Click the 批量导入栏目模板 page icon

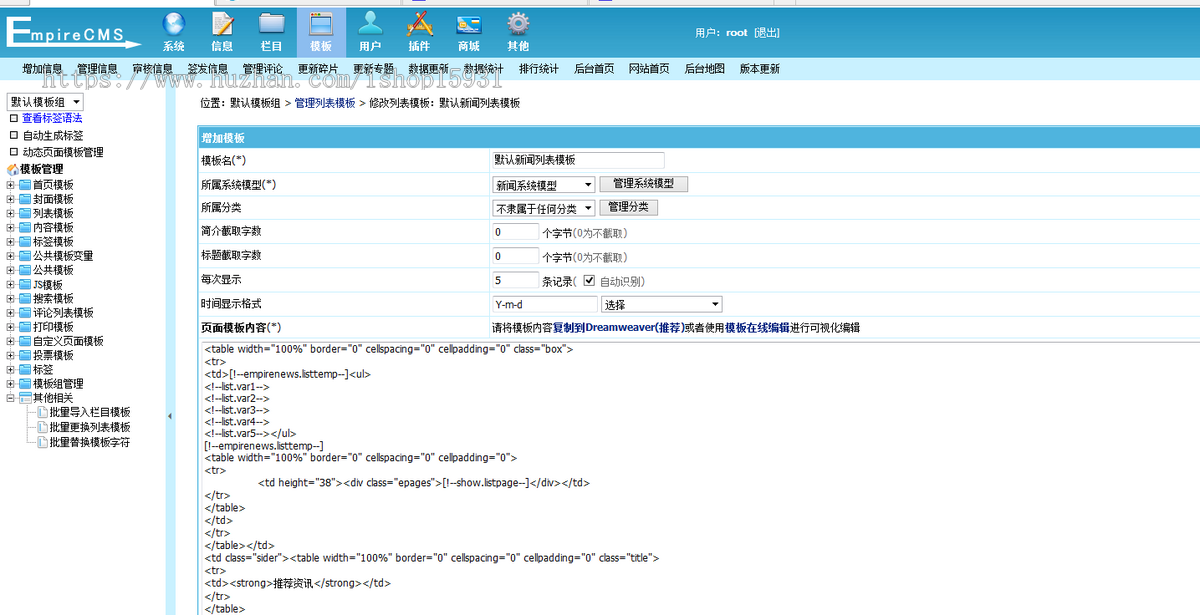pos(42,412)
